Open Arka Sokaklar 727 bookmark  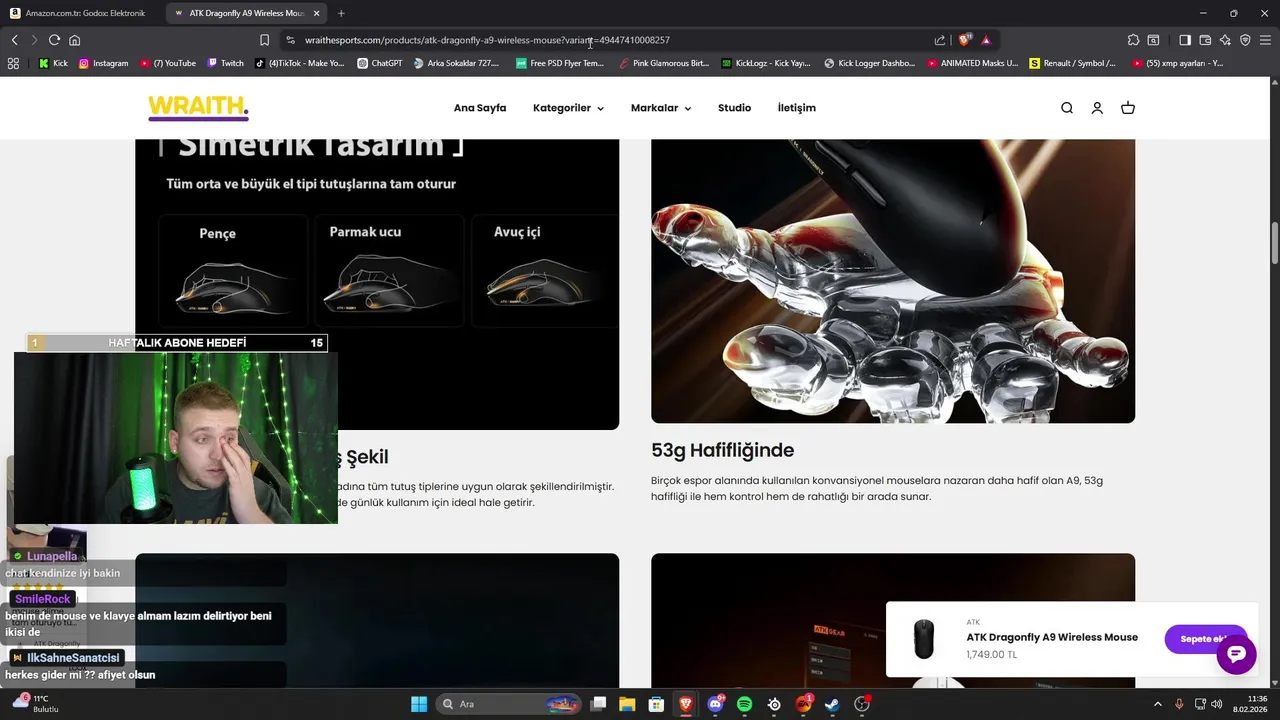click(455, 63)
